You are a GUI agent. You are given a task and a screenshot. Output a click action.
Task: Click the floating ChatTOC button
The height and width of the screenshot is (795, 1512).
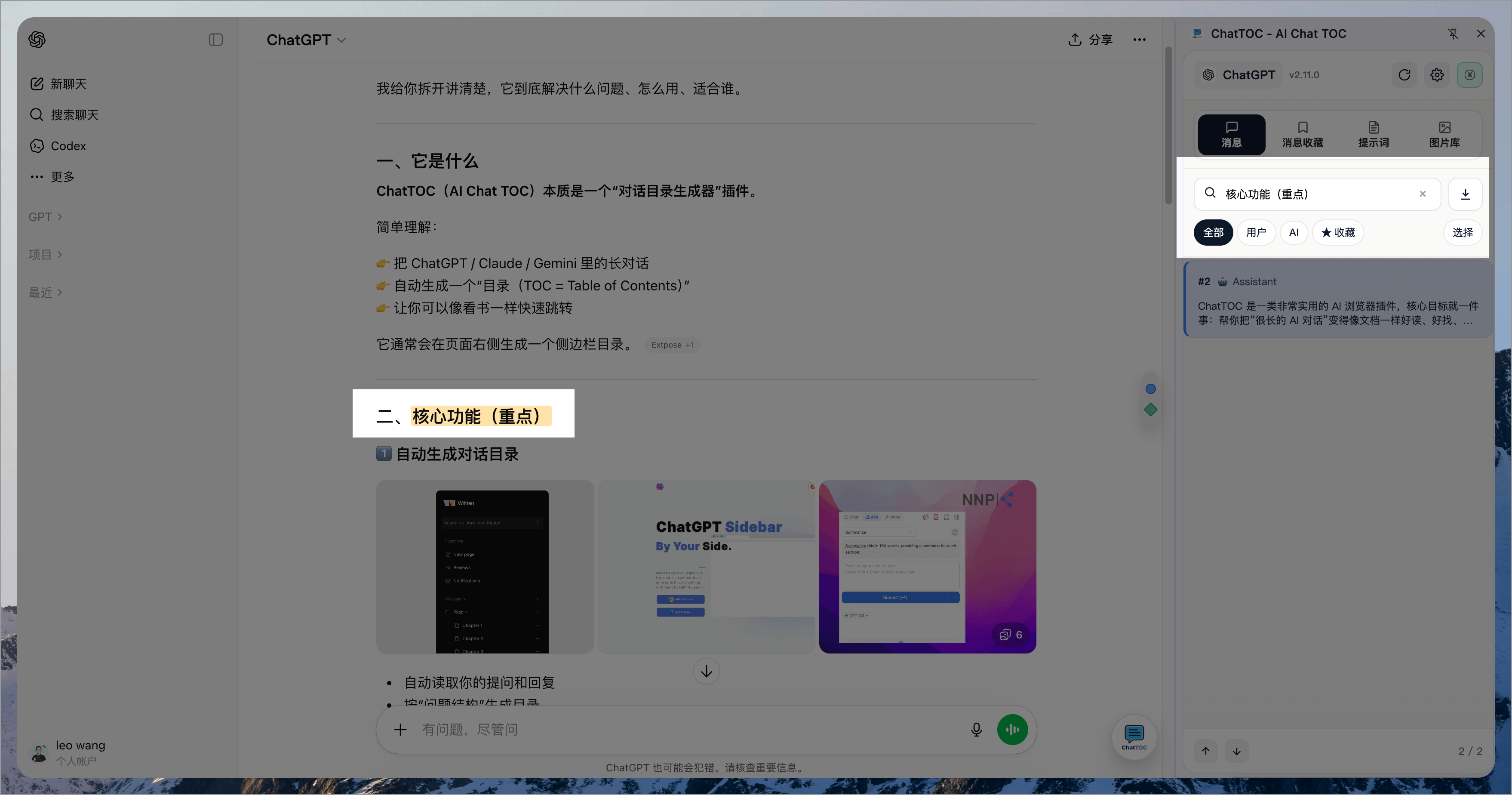[x=1134, y=737]
